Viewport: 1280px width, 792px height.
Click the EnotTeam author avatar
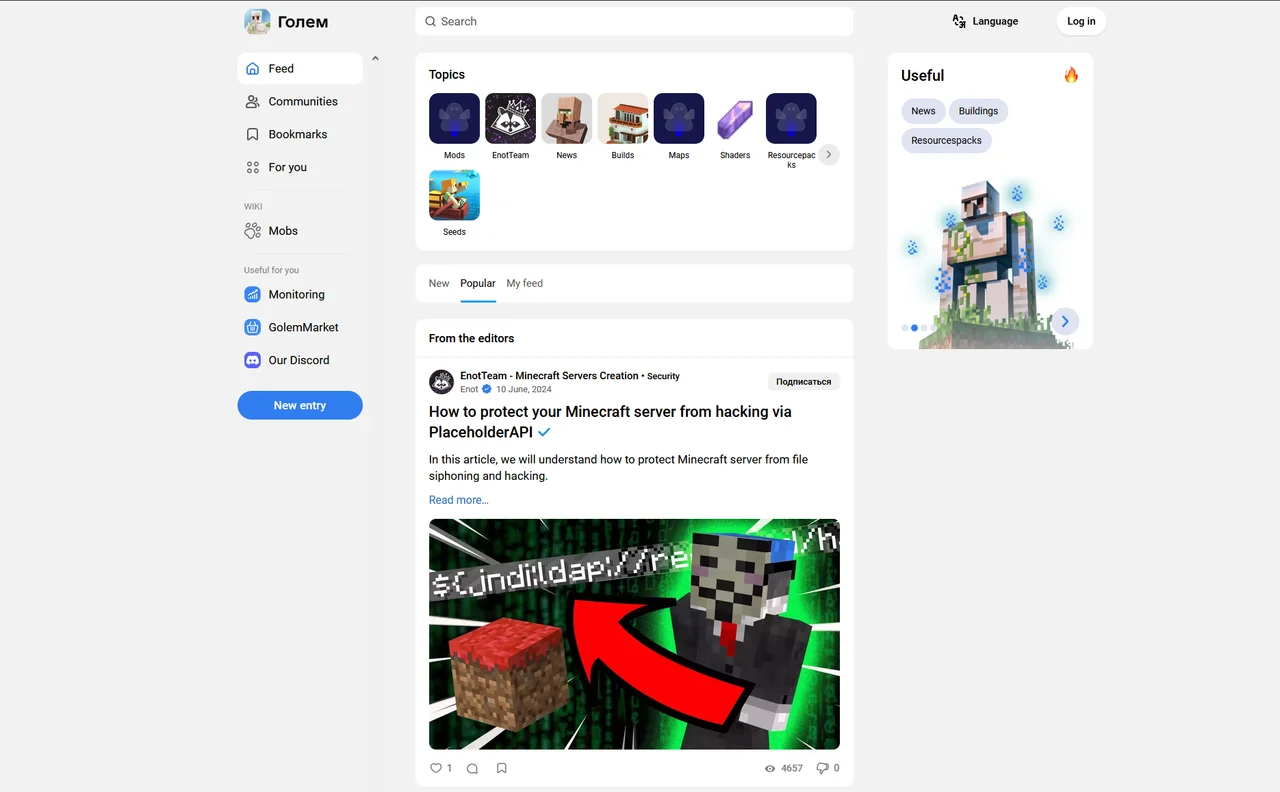441,382
